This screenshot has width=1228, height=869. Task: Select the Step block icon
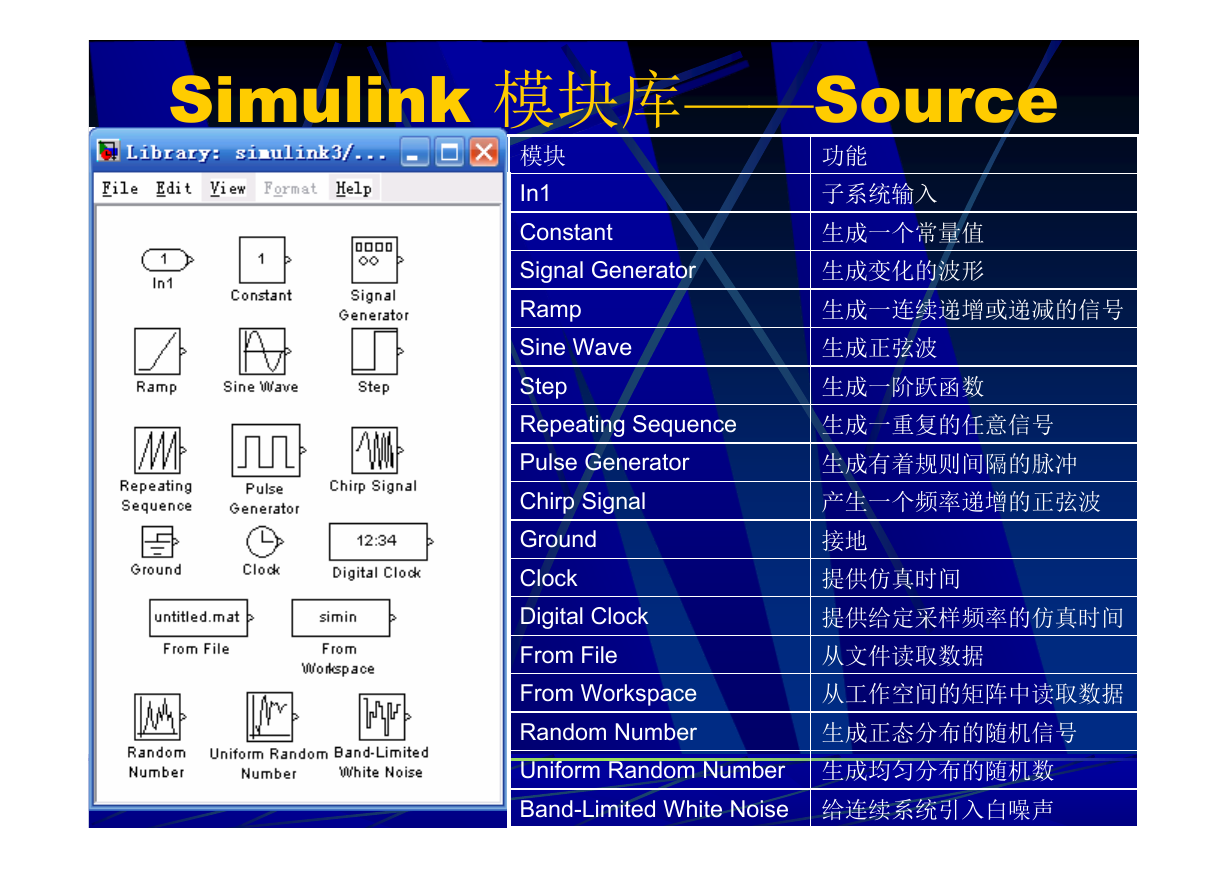pyautogui.click(x=376, y=352)
